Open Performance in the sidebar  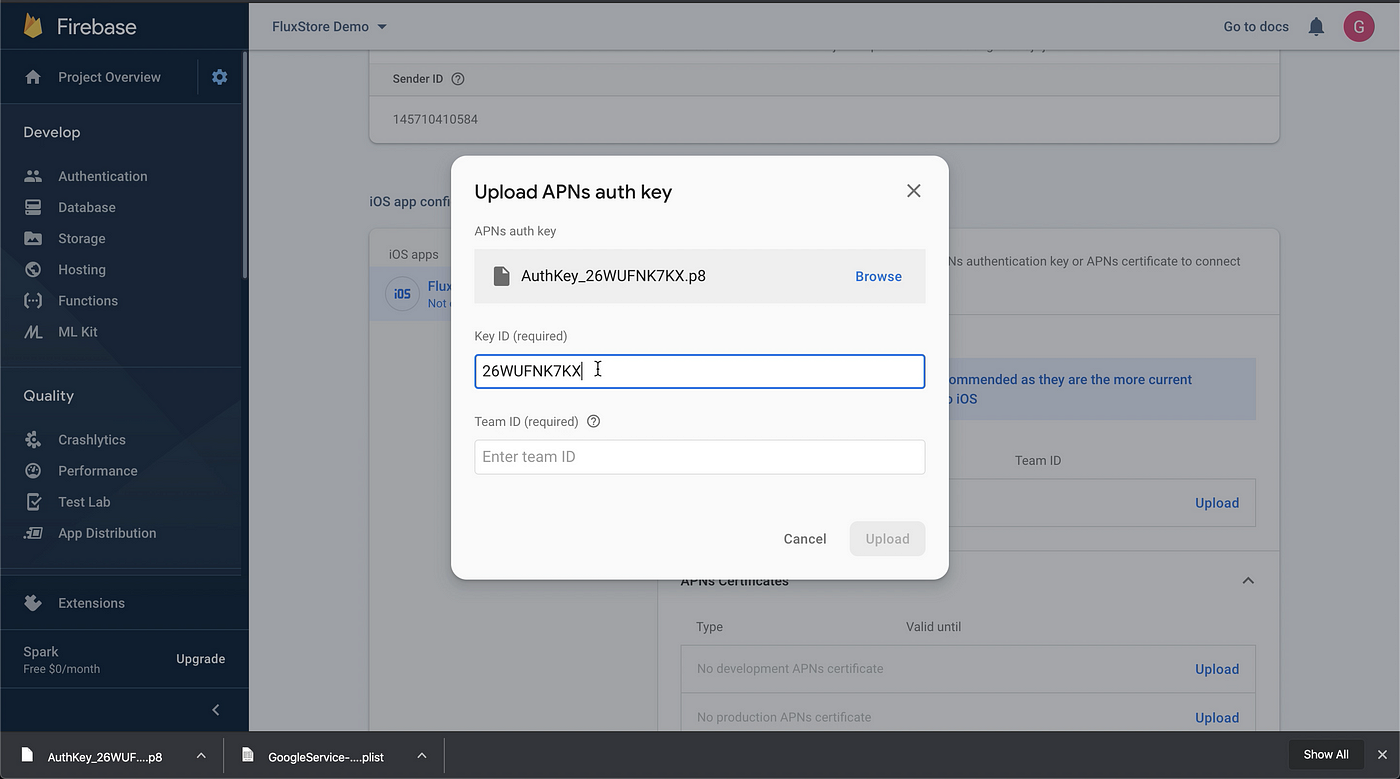pos(98,471)
